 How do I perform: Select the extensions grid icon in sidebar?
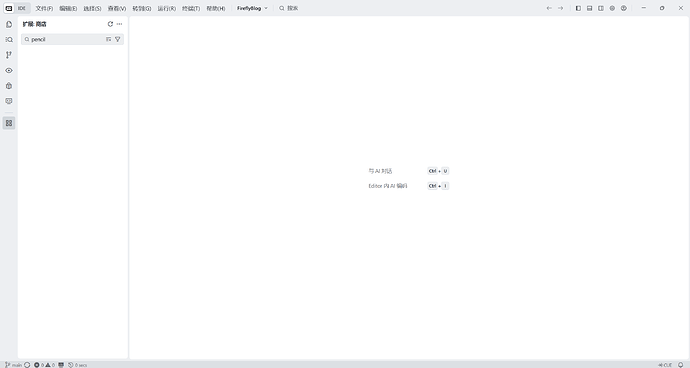(x=9, y=123)
